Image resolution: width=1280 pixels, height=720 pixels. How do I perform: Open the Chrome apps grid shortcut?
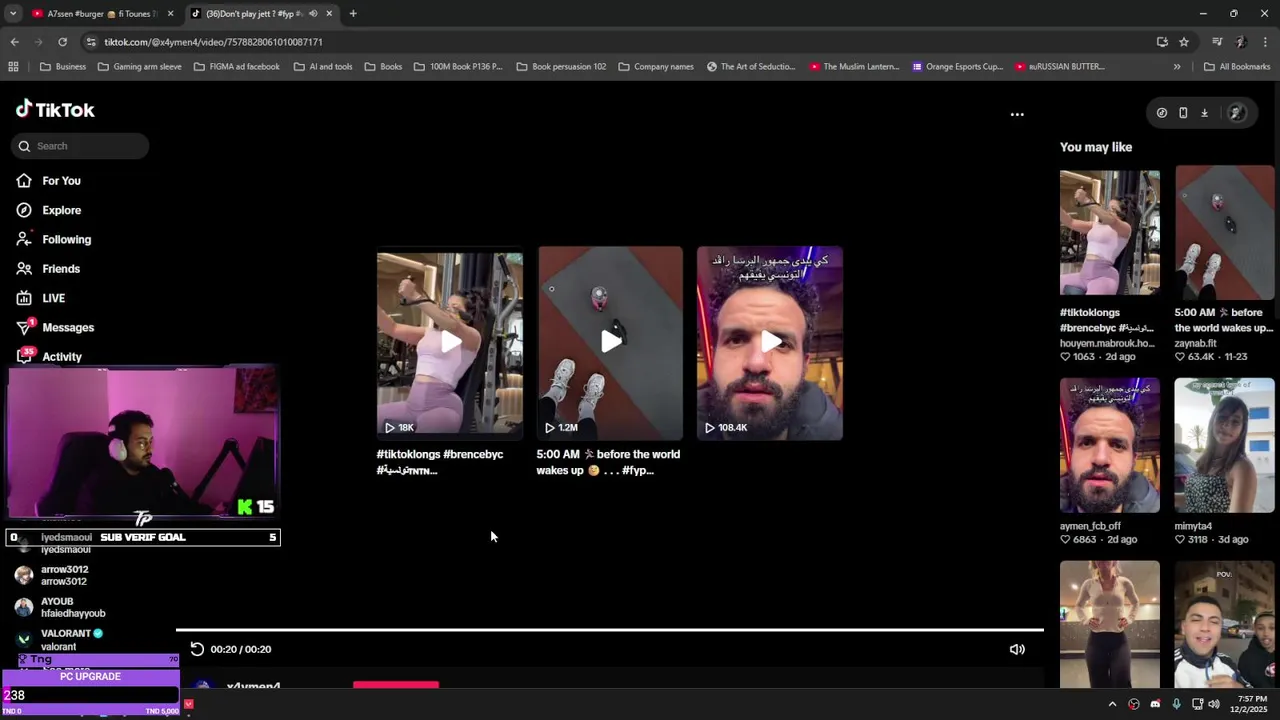(x=13, y=67)
